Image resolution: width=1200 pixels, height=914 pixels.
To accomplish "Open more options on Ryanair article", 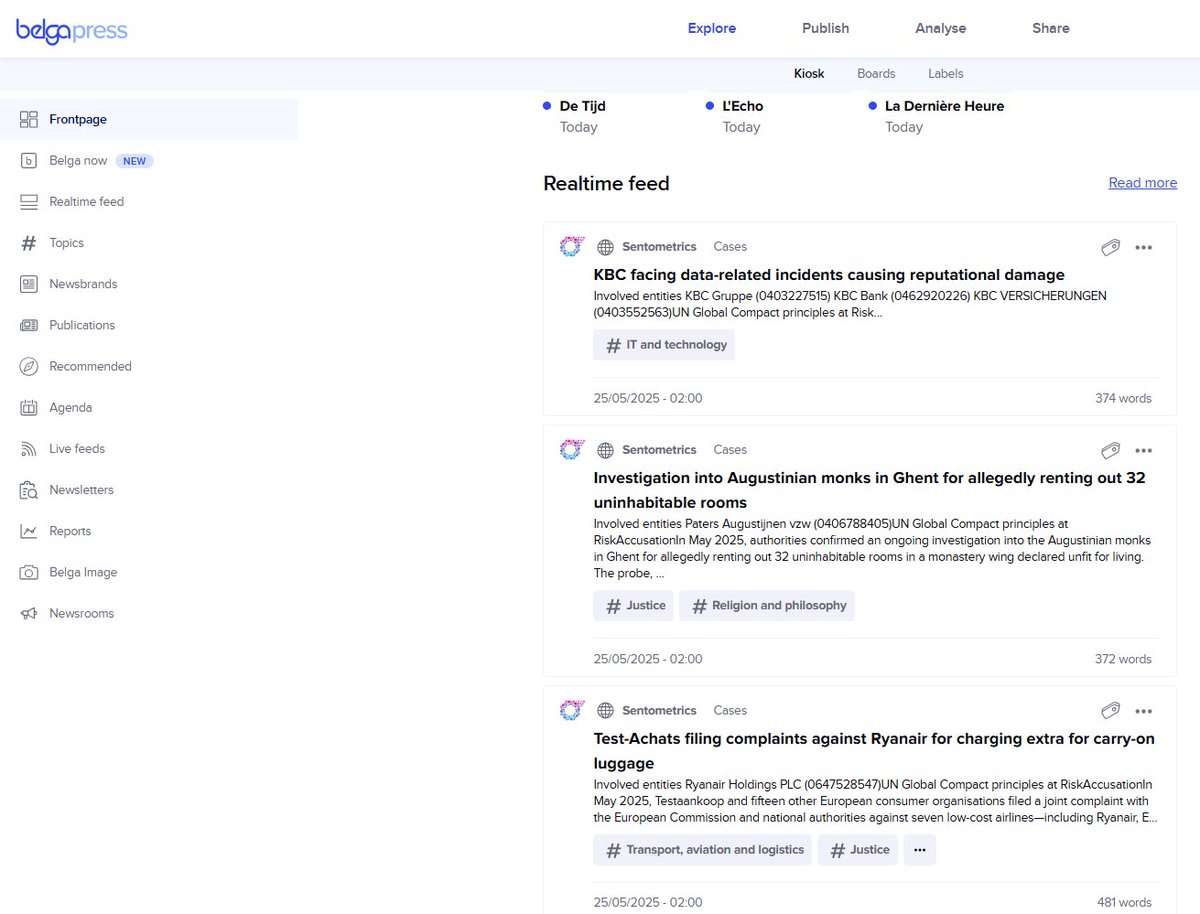I will [x=1144, y=712].
